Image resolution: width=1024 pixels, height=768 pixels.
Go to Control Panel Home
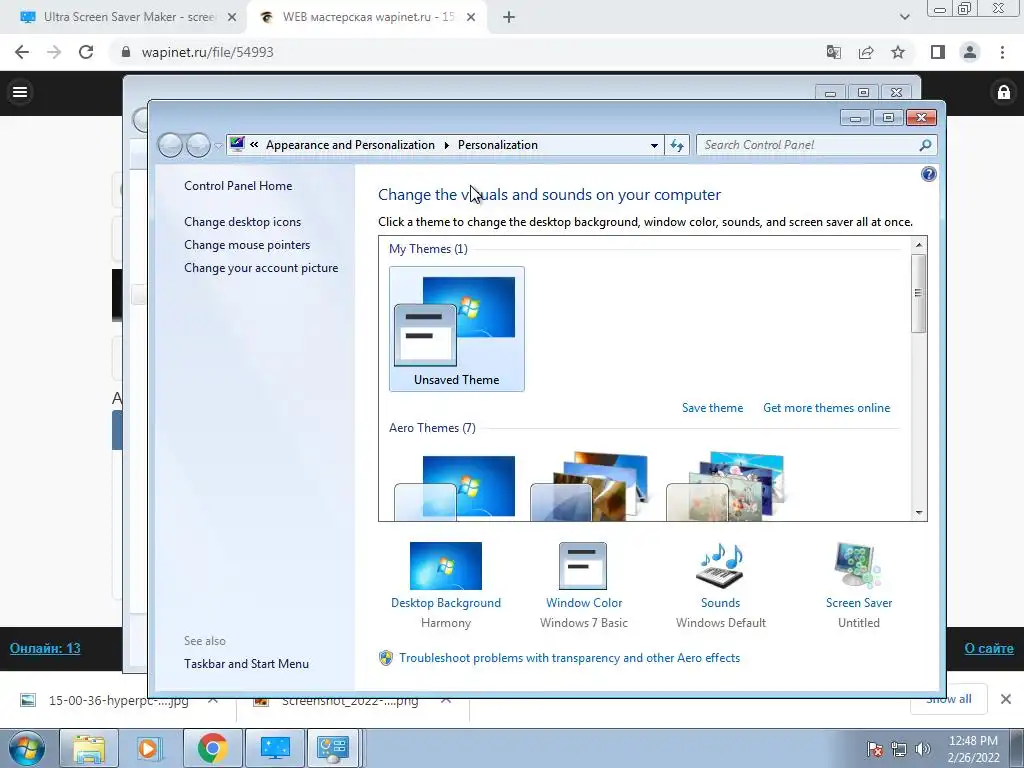[238, 185]
